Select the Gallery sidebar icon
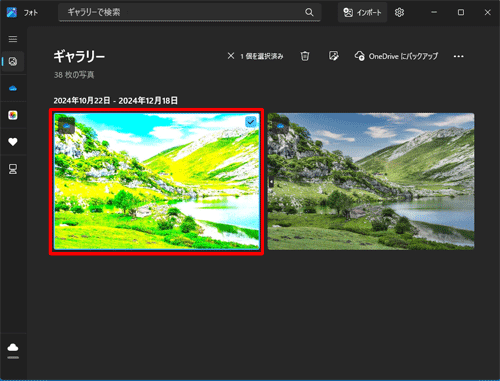Screen dimensions: 500x381 [13, 62]
